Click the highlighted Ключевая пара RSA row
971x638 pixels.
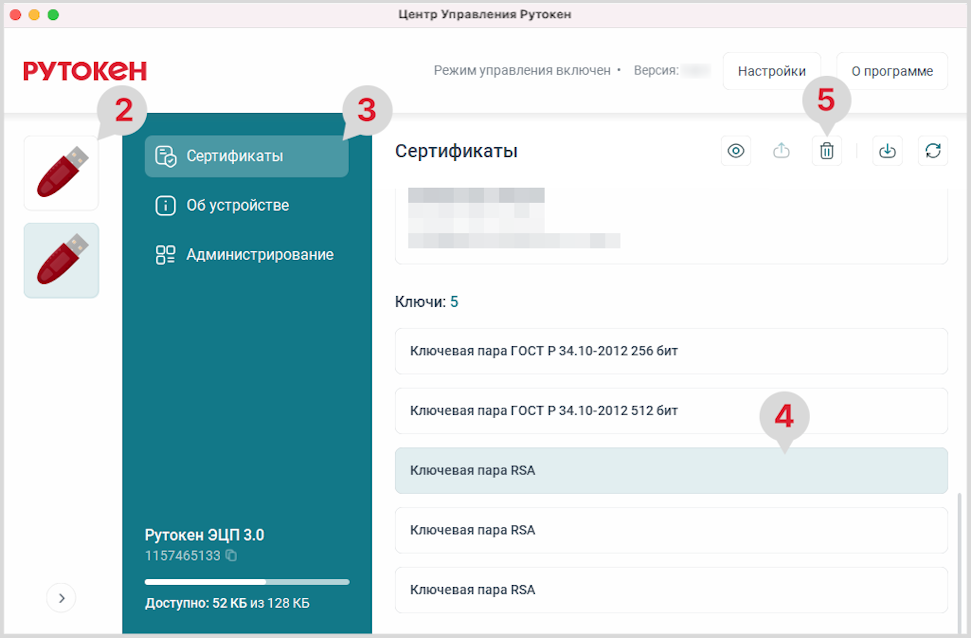point(670,470)
